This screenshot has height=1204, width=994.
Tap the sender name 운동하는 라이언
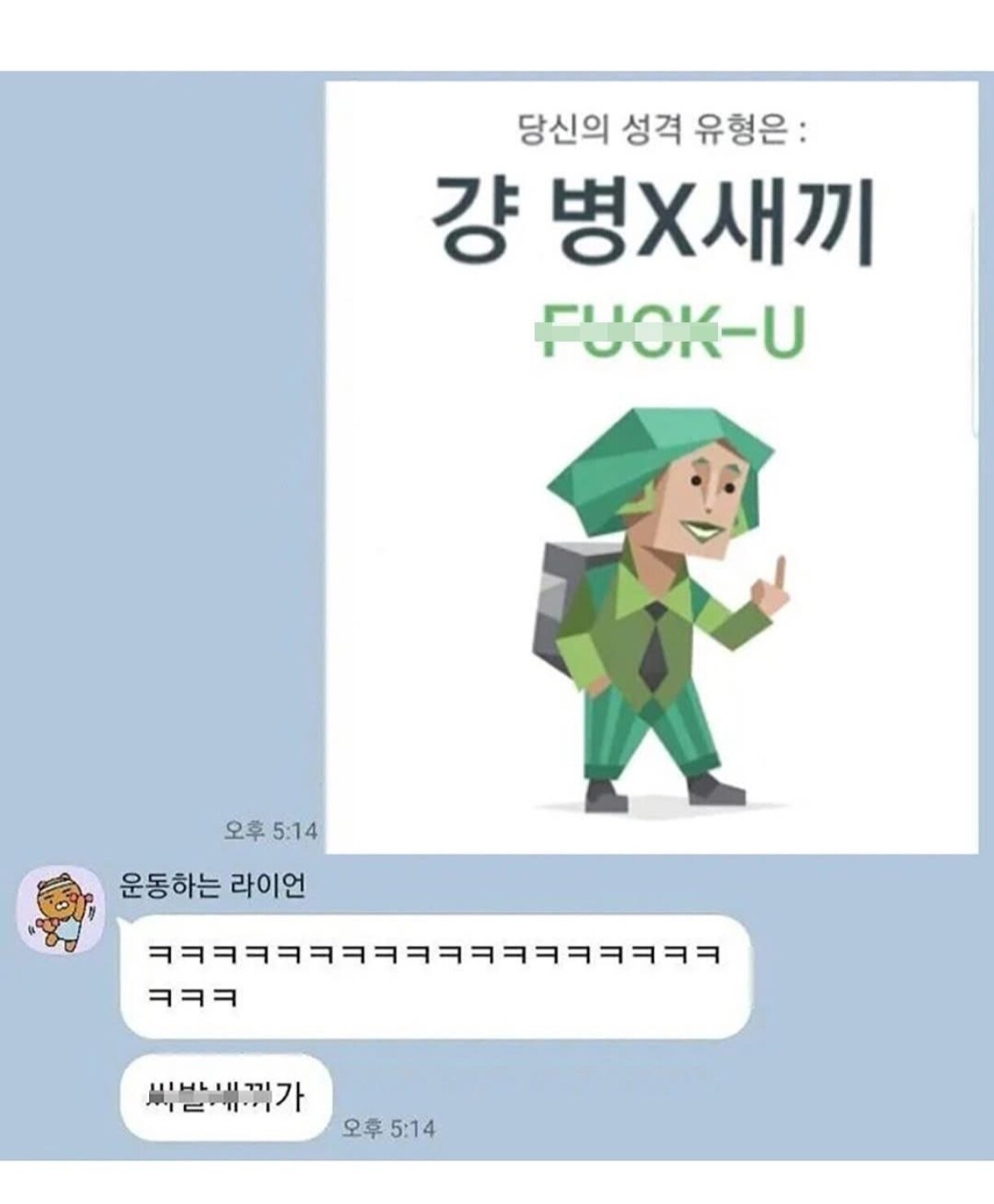[213, 884]
